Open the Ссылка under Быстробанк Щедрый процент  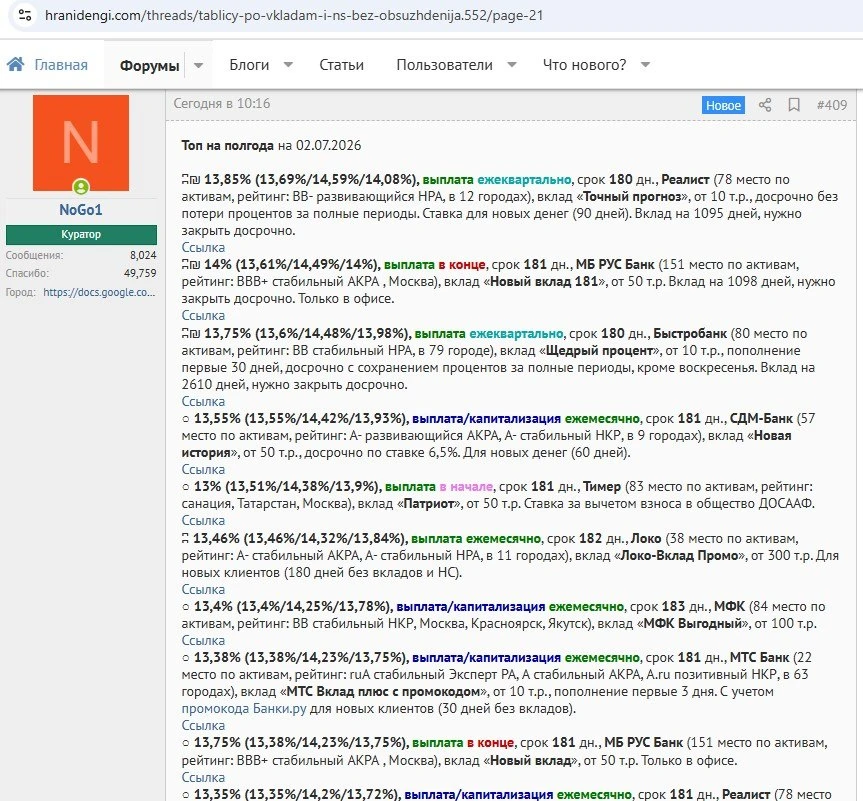coord(203,402)
